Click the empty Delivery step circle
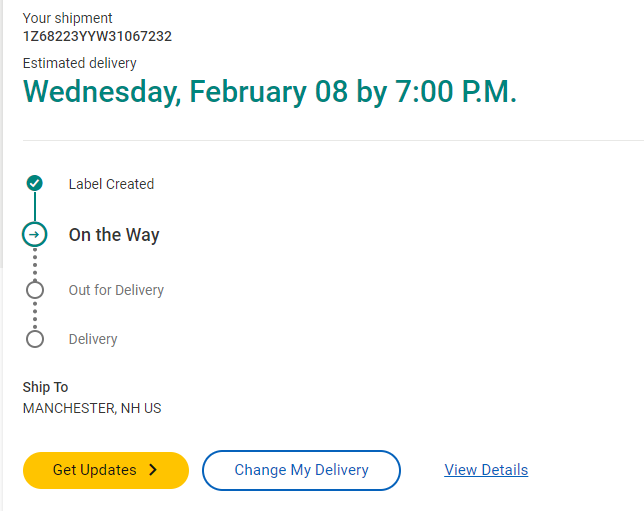Viewport: 644px width, 511px height. pyautogui.click(x=35, y=339)
